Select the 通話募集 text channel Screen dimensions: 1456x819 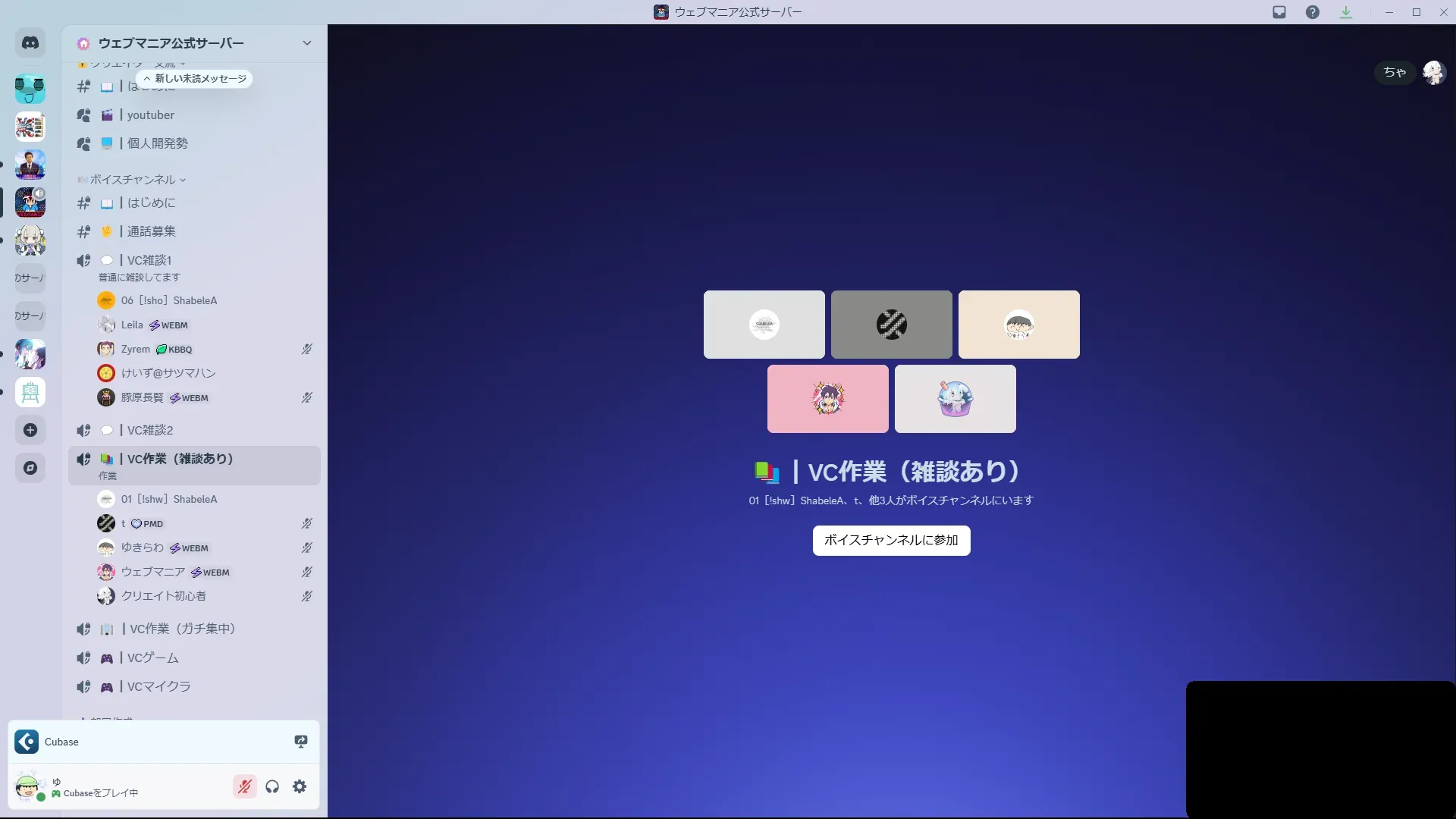[x=151, y=231]
